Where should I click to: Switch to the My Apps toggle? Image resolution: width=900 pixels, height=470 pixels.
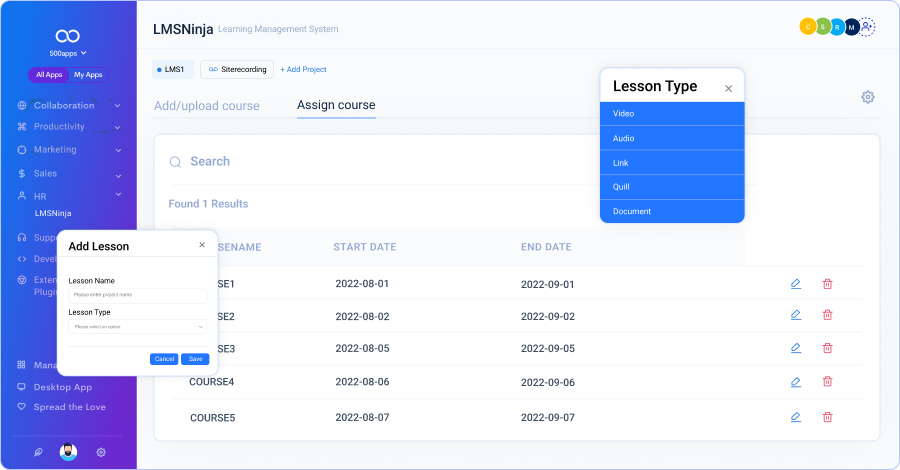[88, 75]
